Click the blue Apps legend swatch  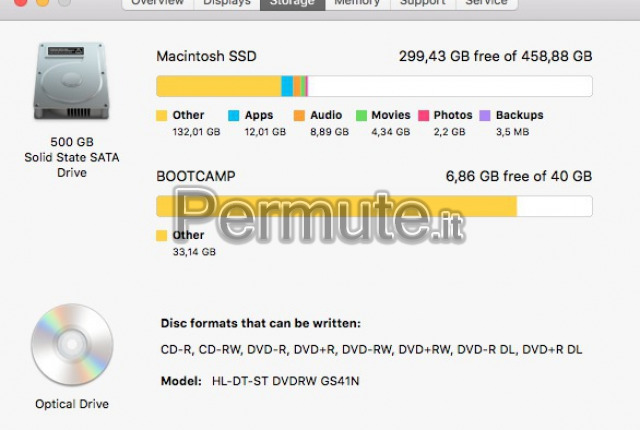(233, 115)
